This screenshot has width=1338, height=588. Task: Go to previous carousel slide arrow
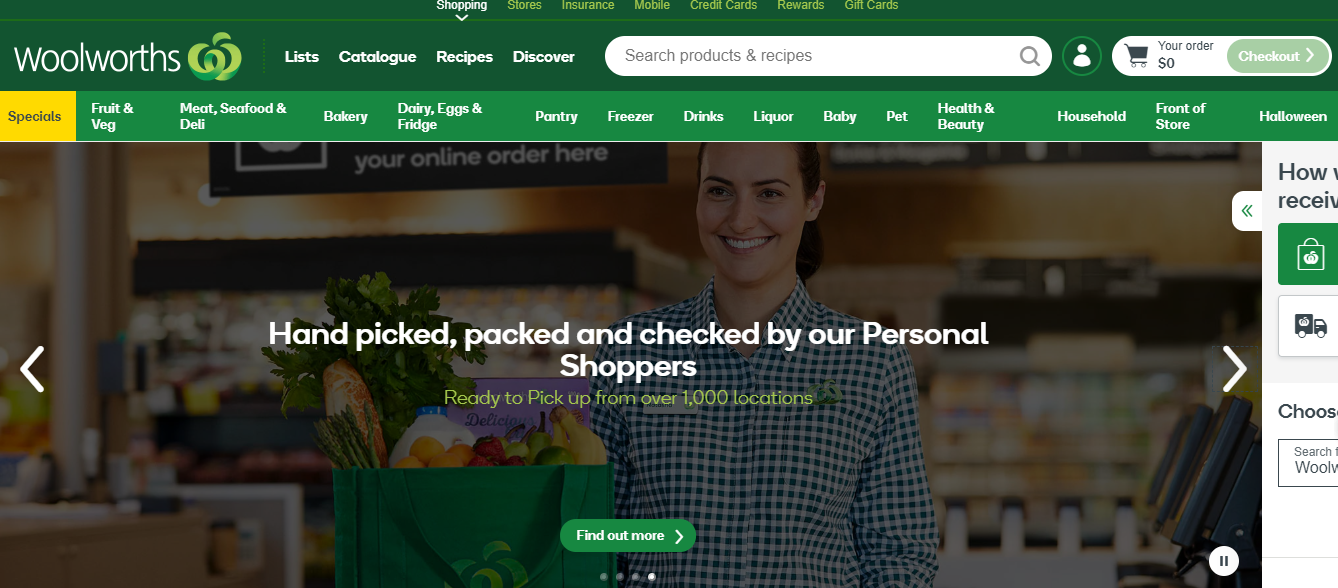pyautogui.click(x=32, y=369)
